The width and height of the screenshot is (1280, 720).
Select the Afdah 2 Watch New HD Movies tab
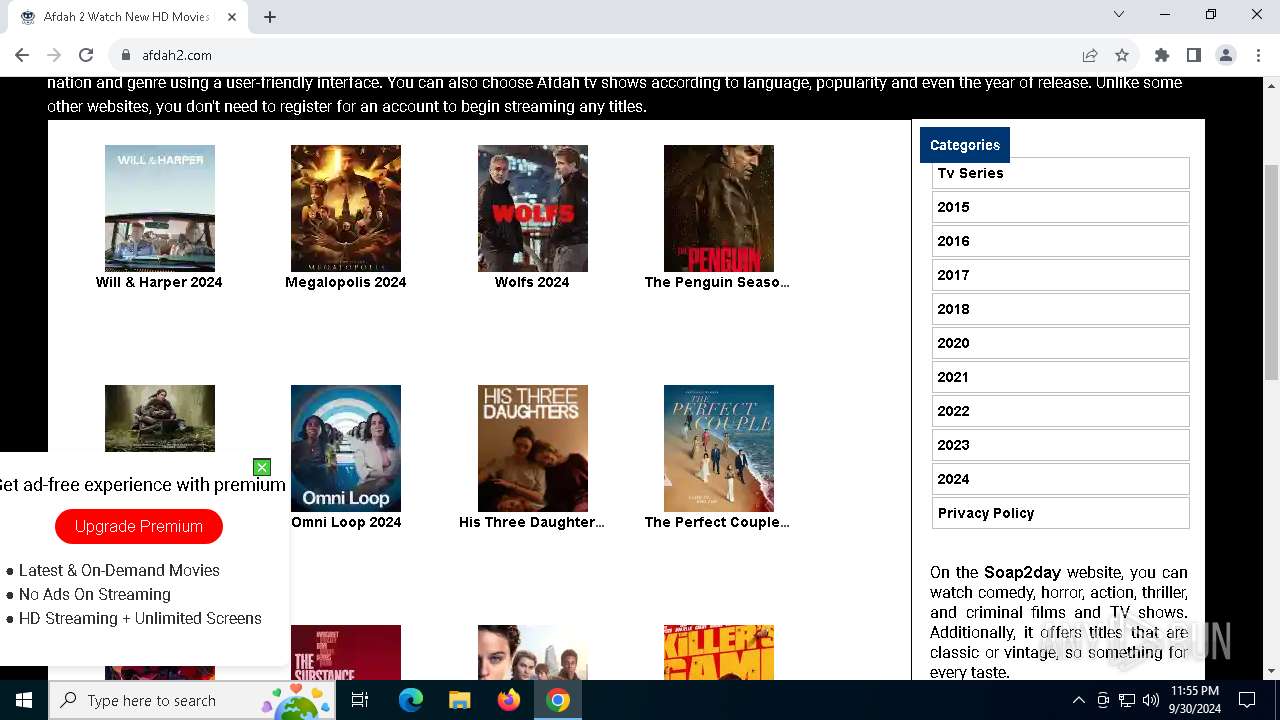[x=128, y=17]
